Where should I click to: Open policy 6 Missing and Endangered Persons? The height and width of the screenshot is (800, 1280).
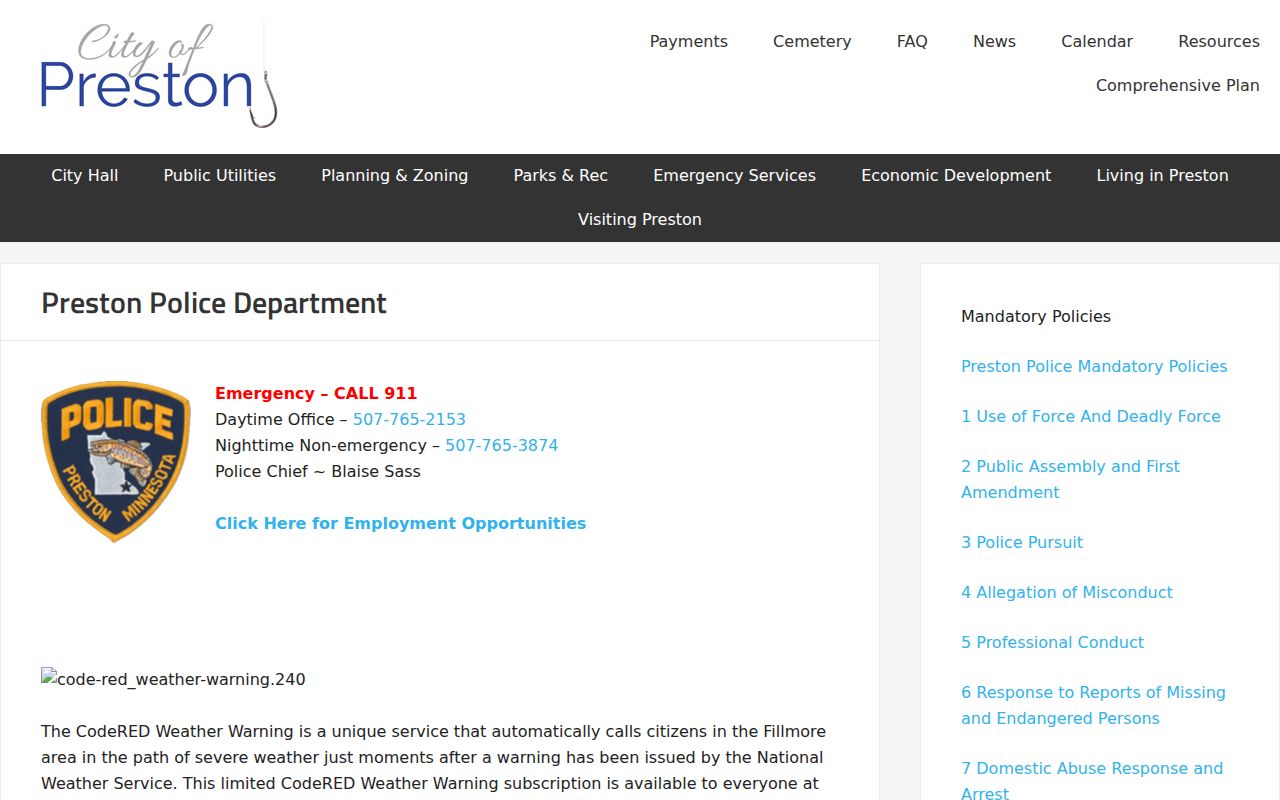point(1093,705)
